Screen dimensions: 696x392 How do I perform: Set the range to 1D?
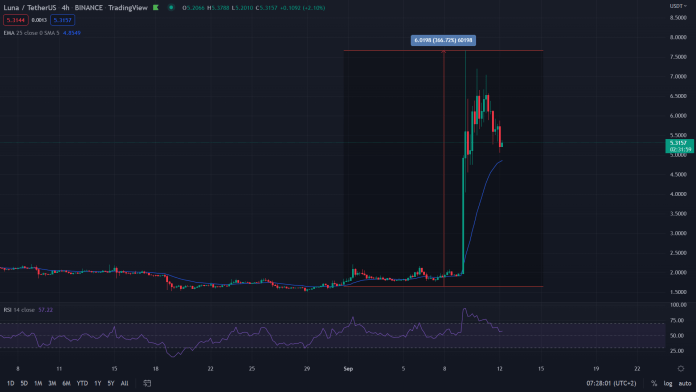pos(10,383)
